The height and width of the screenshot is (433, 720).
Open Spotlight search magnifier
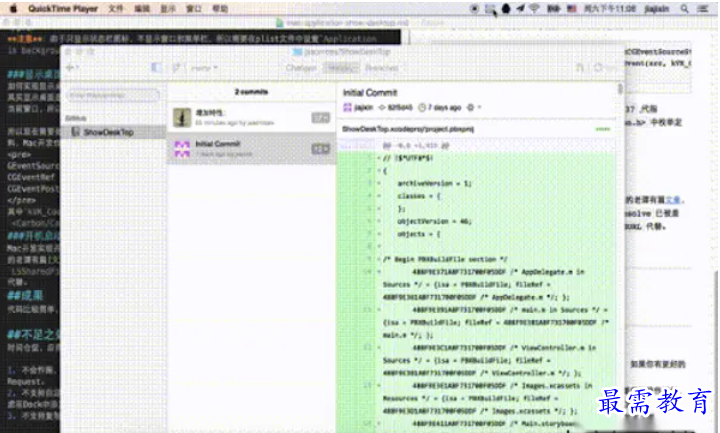[x=684, y=9]
